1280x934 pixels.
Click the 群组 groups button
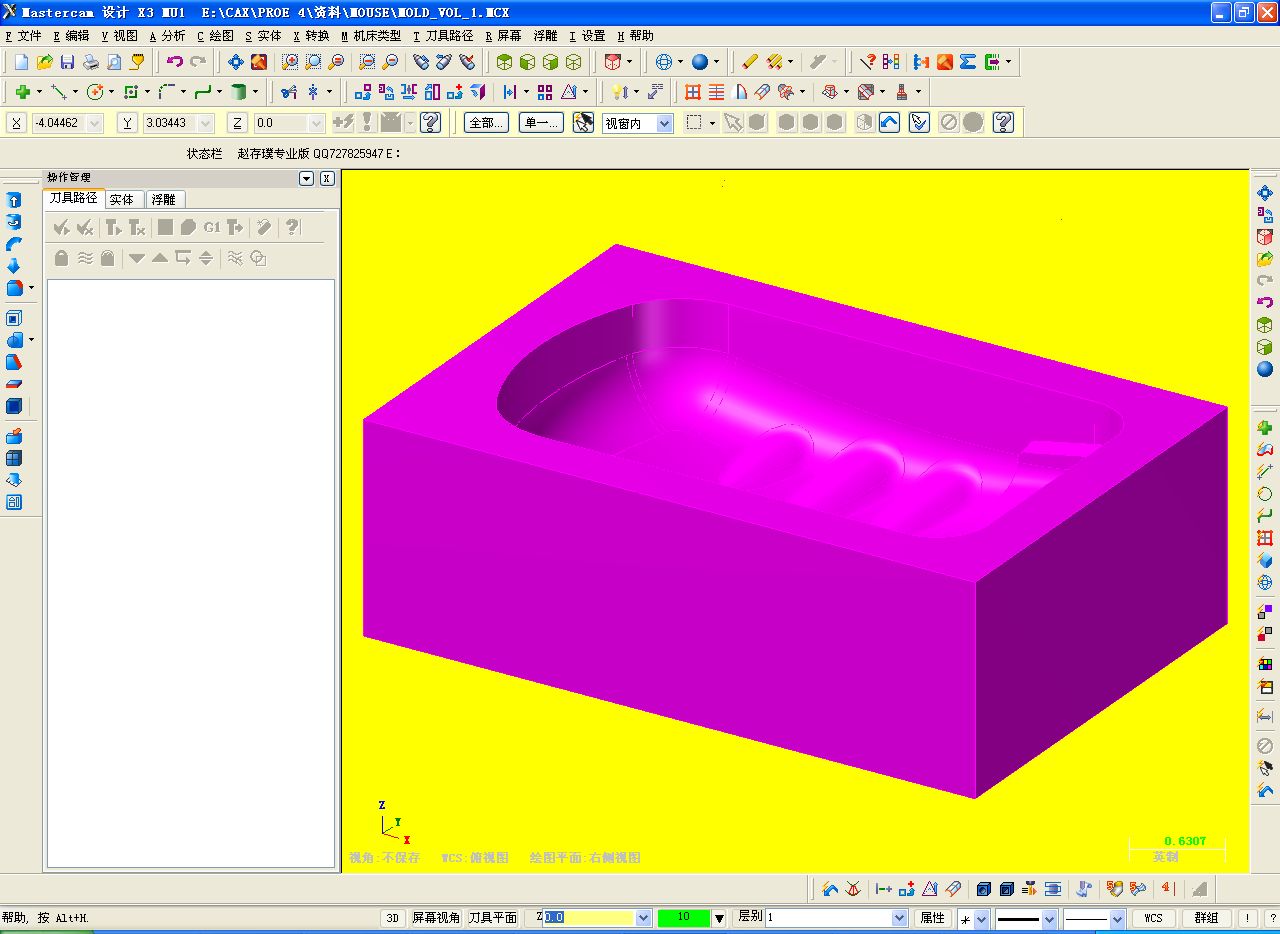[1207, 918]
